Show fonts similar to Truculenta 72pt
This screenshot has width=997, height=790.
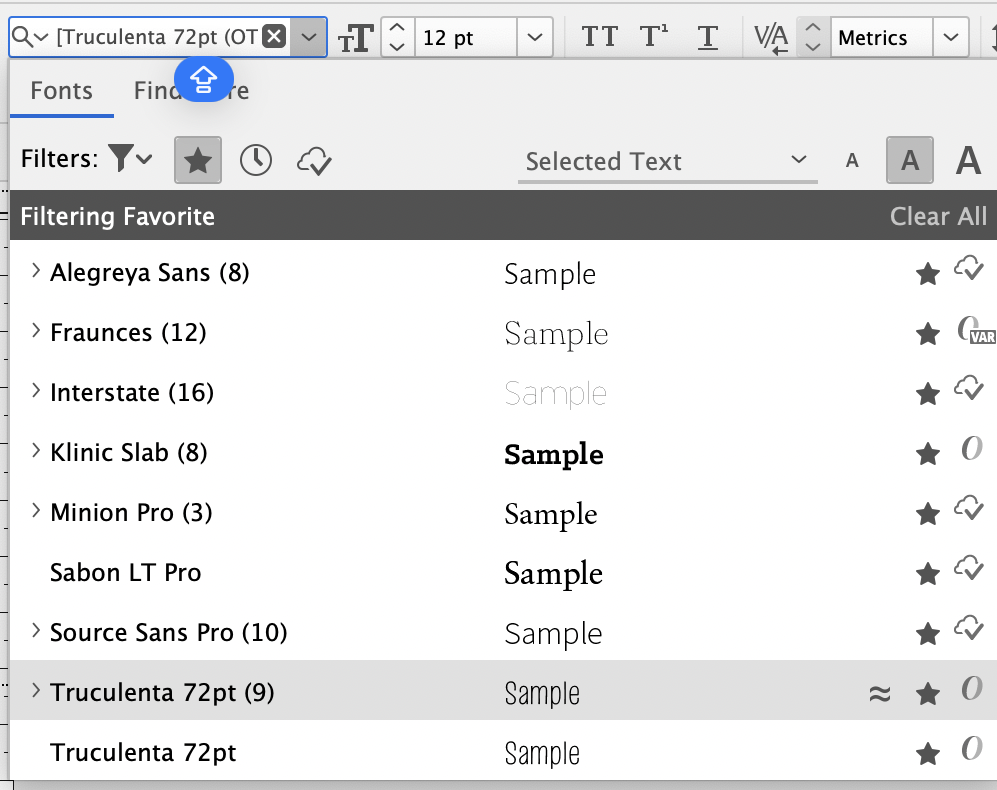click(880, 694)
